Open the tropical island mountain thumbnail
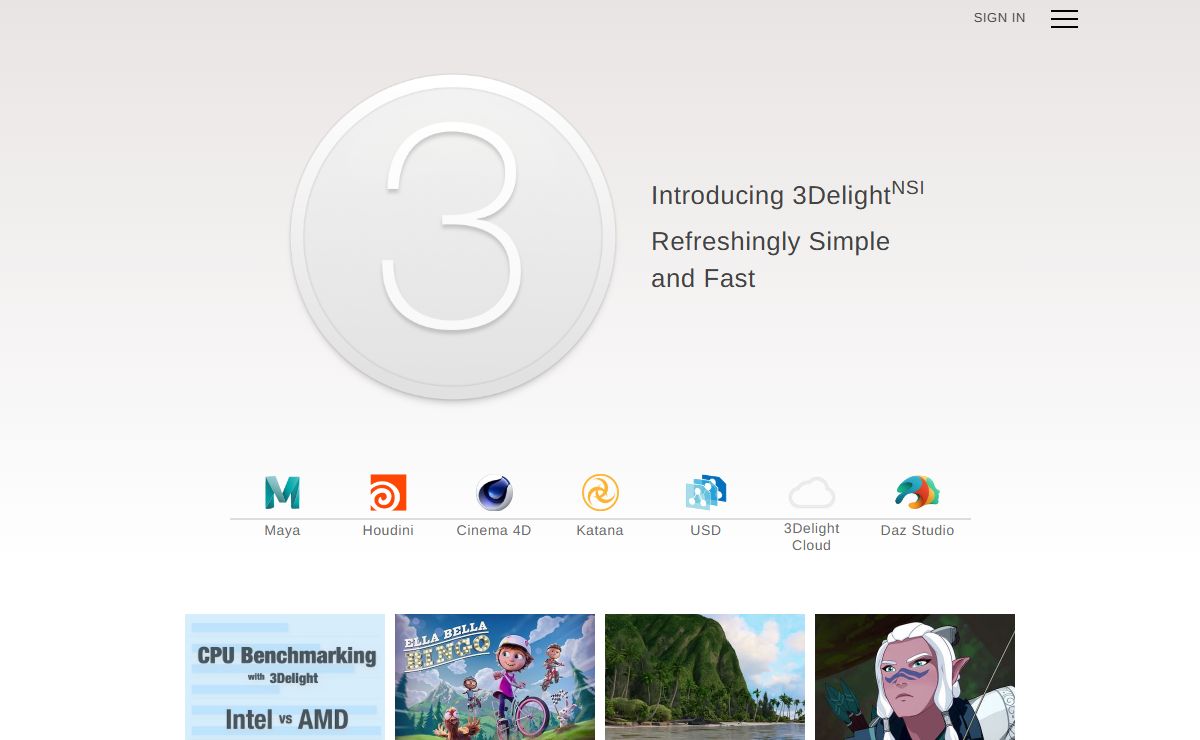Image resolution: width=1200 pixels, height=740 pixels. [705, 677]
